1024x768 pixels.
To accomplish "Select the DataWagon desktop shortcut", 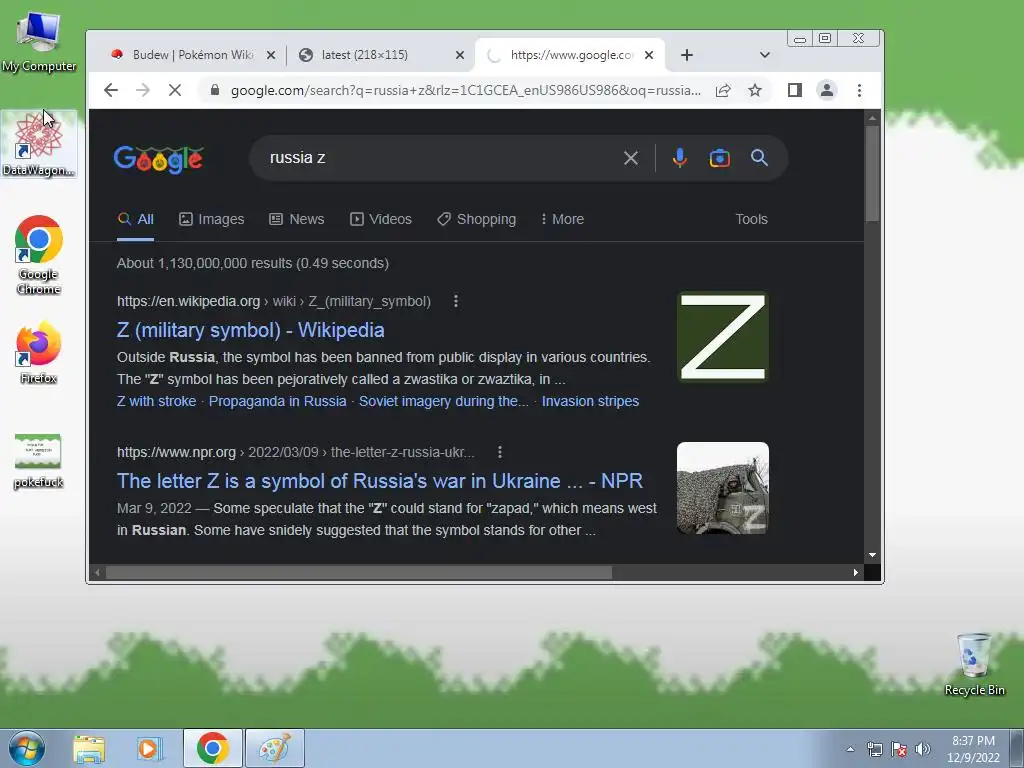I will point(39,144).
